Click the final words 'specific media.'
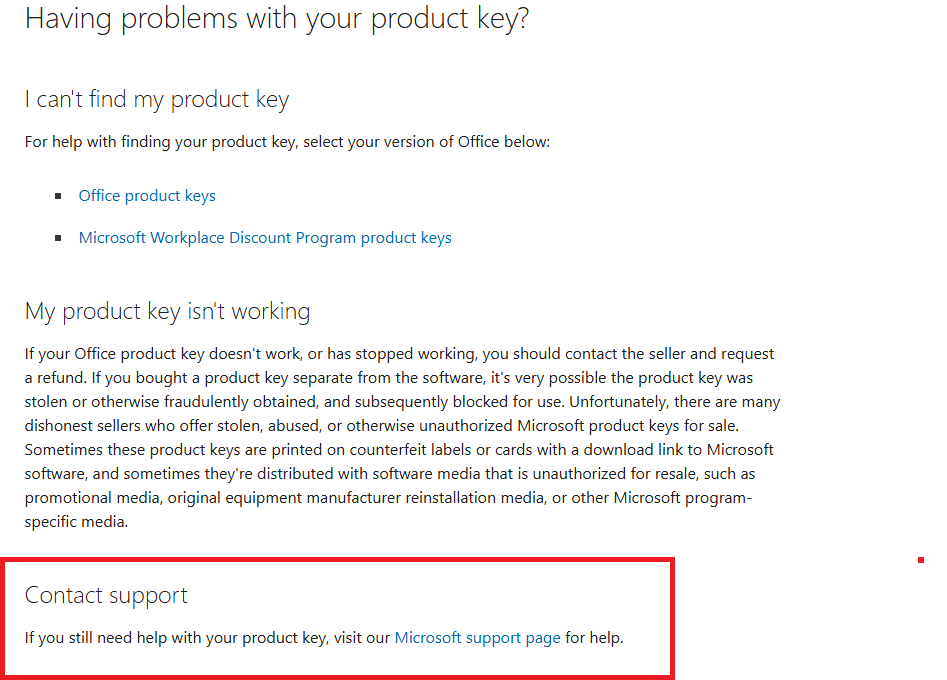 coord(76,522)
